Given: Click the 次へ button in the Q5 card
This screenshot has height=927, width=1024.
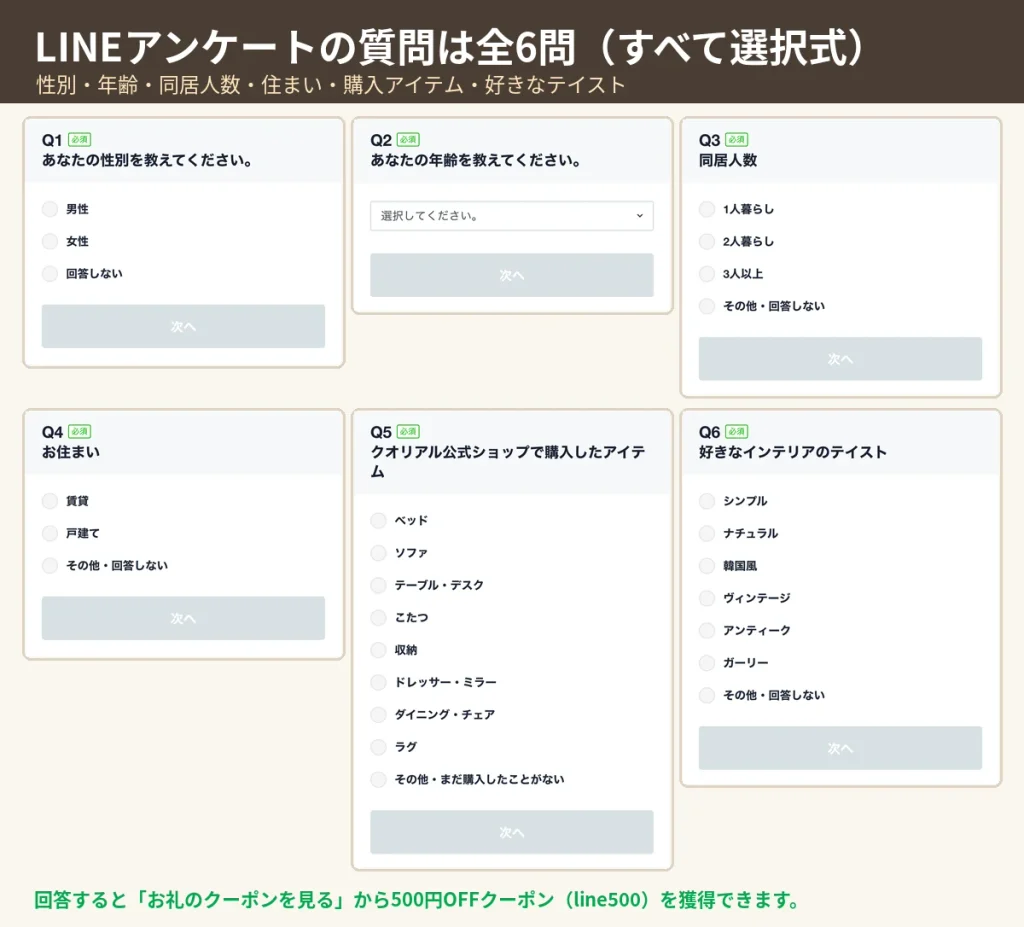Looking at the screenshot, I should tap(511, 832).
